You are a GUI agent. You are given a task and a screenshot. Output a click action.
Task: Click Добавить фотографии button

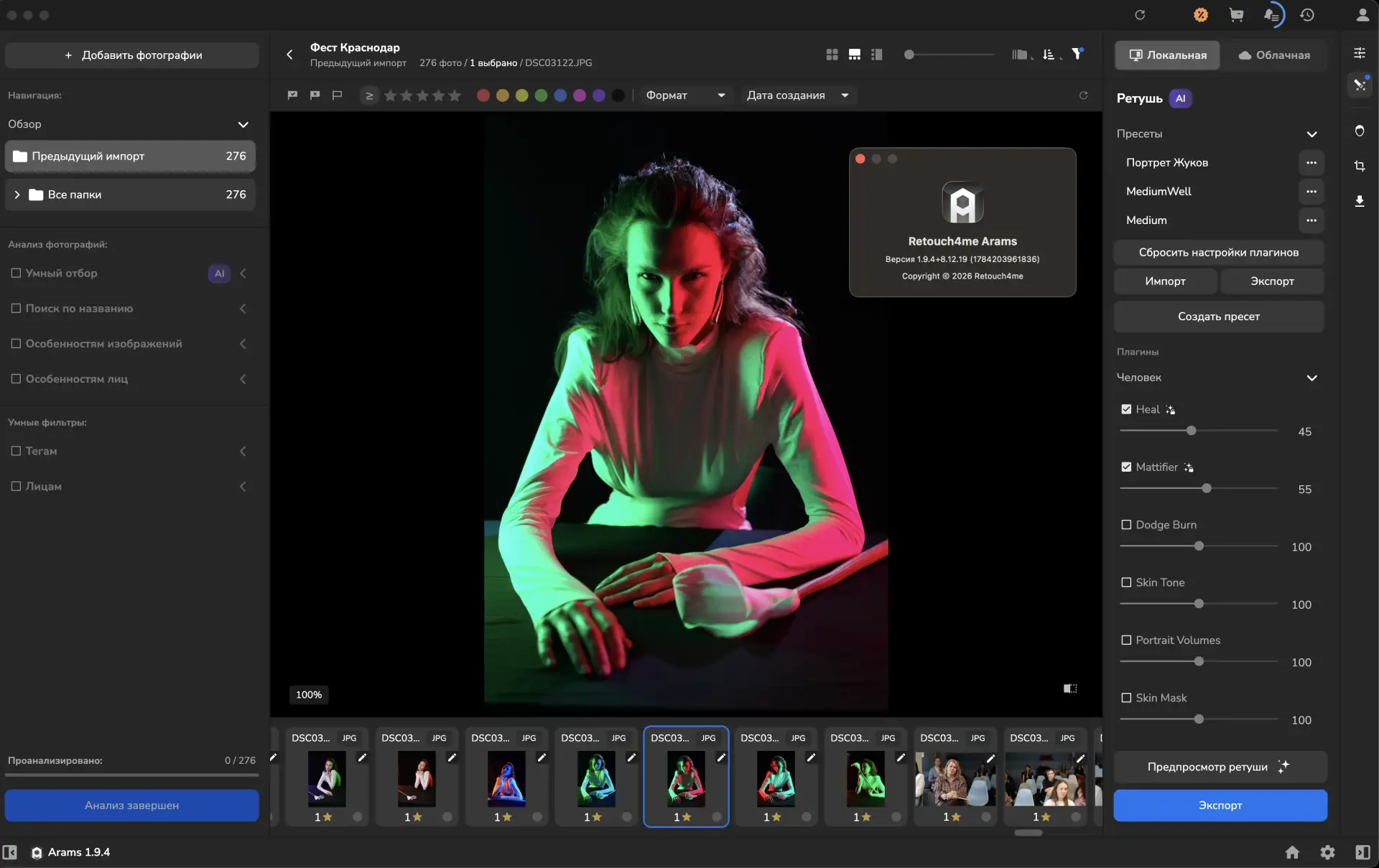[x=131, y=55]
